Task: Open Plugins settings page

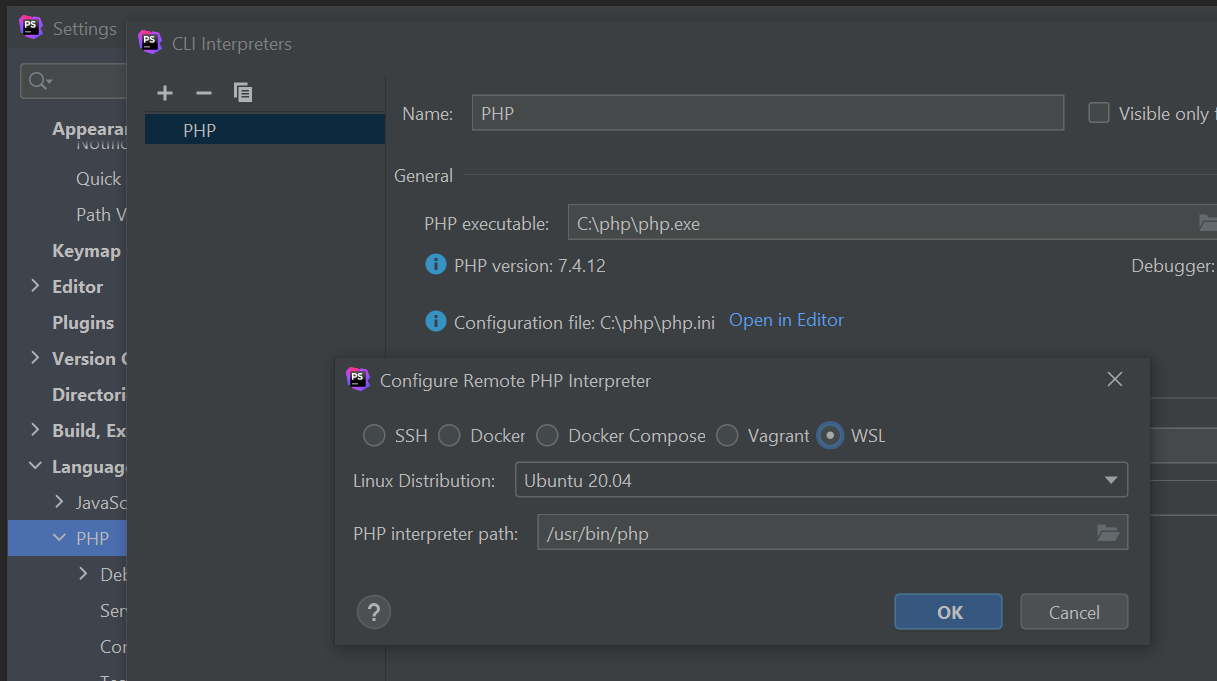Action: click(83, 322)
